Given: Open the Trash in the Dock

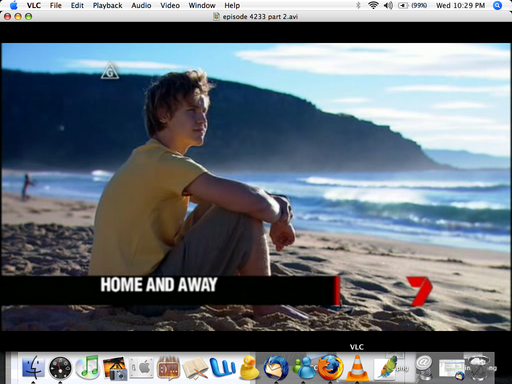Looking at the screenshot, I should pyautogui.click(x=479, y=368).
